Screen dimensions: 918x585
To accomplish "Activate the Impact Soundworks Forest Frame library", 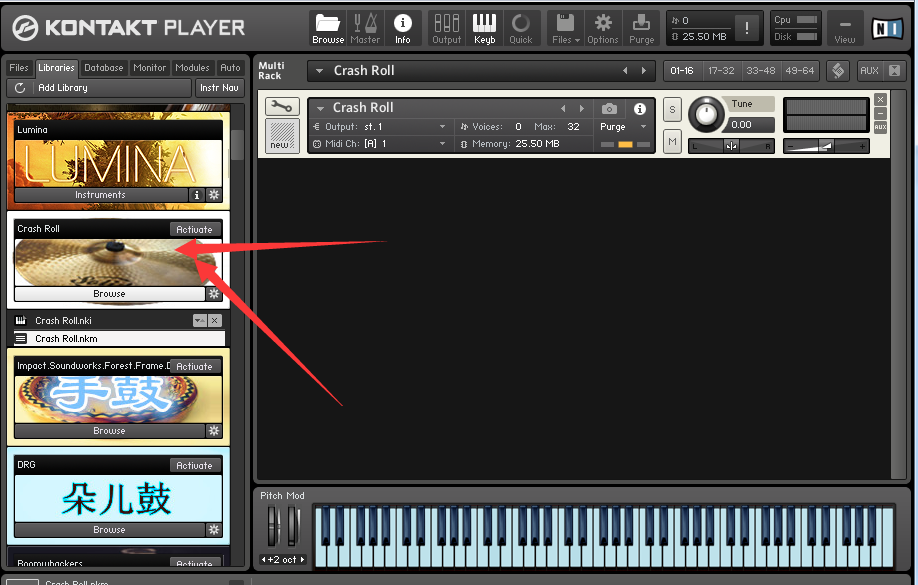I will [x=194, y=367].
